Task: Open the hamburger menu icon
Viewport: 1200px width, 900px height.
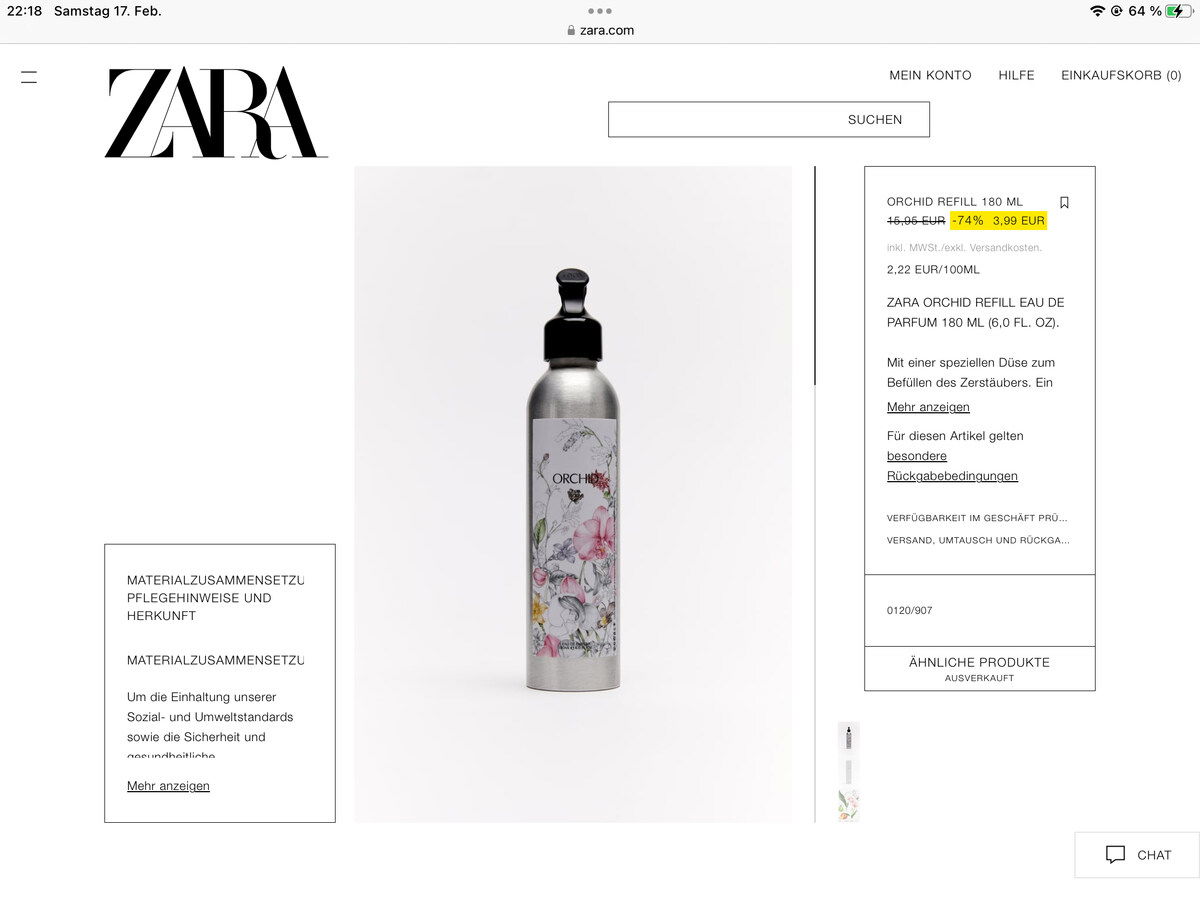Action: [29, 77]
